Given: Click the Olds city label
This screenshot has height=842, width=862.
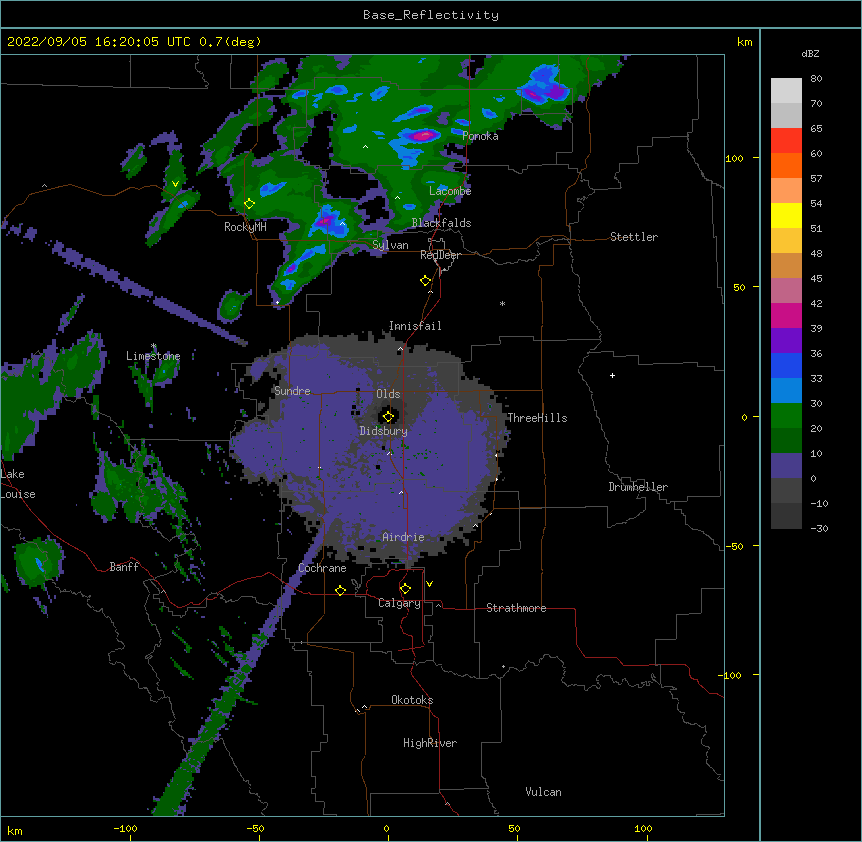Looking at the screenshot, I should (x=388, y=394).
